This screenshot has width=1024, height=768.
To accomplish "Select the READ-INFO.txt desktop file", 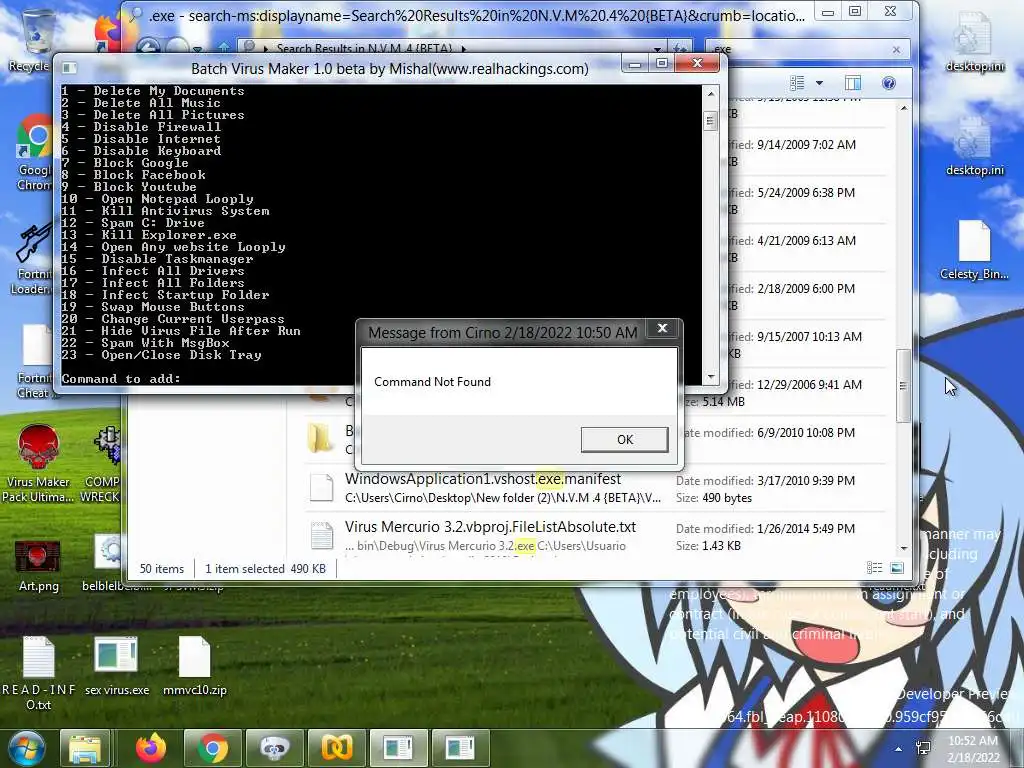I will [x=38, y=674].
